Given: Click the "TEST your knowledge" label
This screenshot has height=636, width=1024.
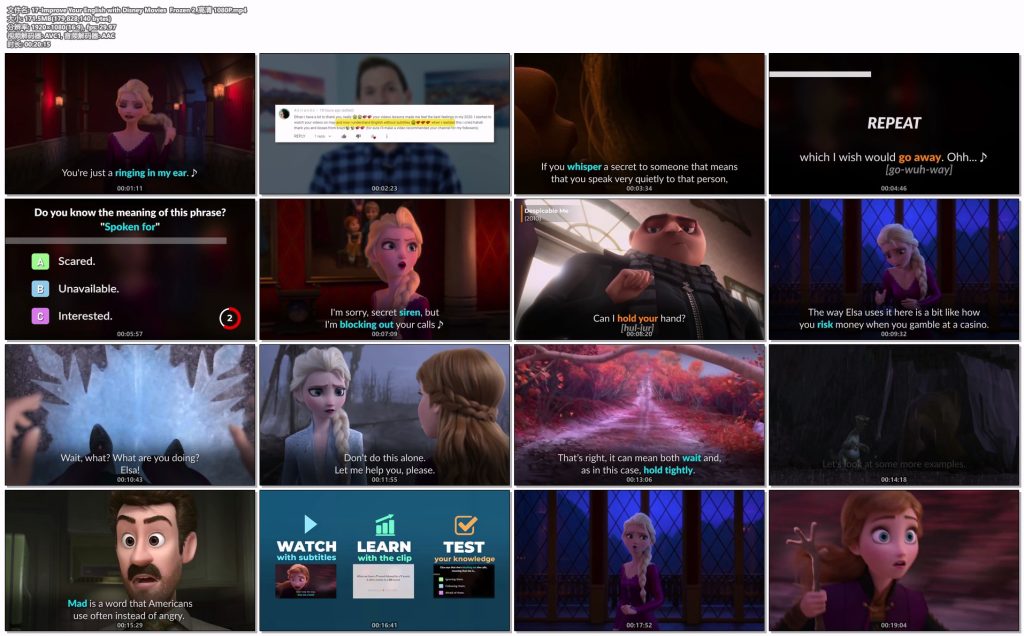Looking at the screenshot, I should pos(464,551).
